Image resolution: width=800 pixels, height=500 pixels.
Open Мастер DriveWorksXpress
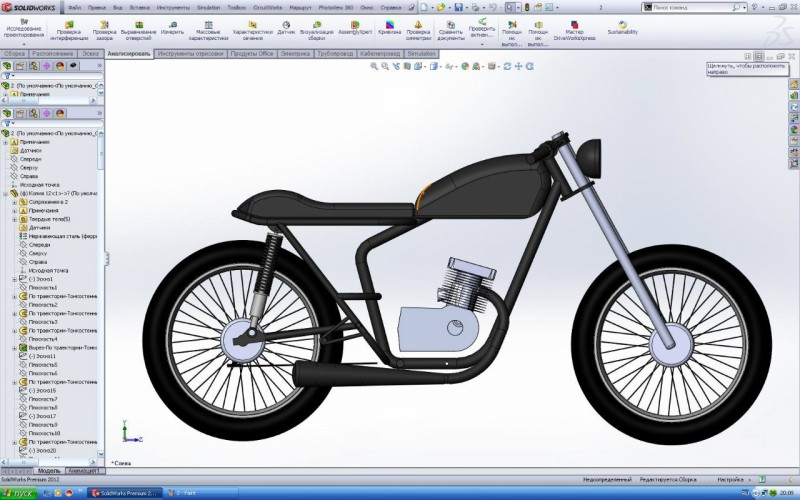pyautogui.click(x=574, y=31)
